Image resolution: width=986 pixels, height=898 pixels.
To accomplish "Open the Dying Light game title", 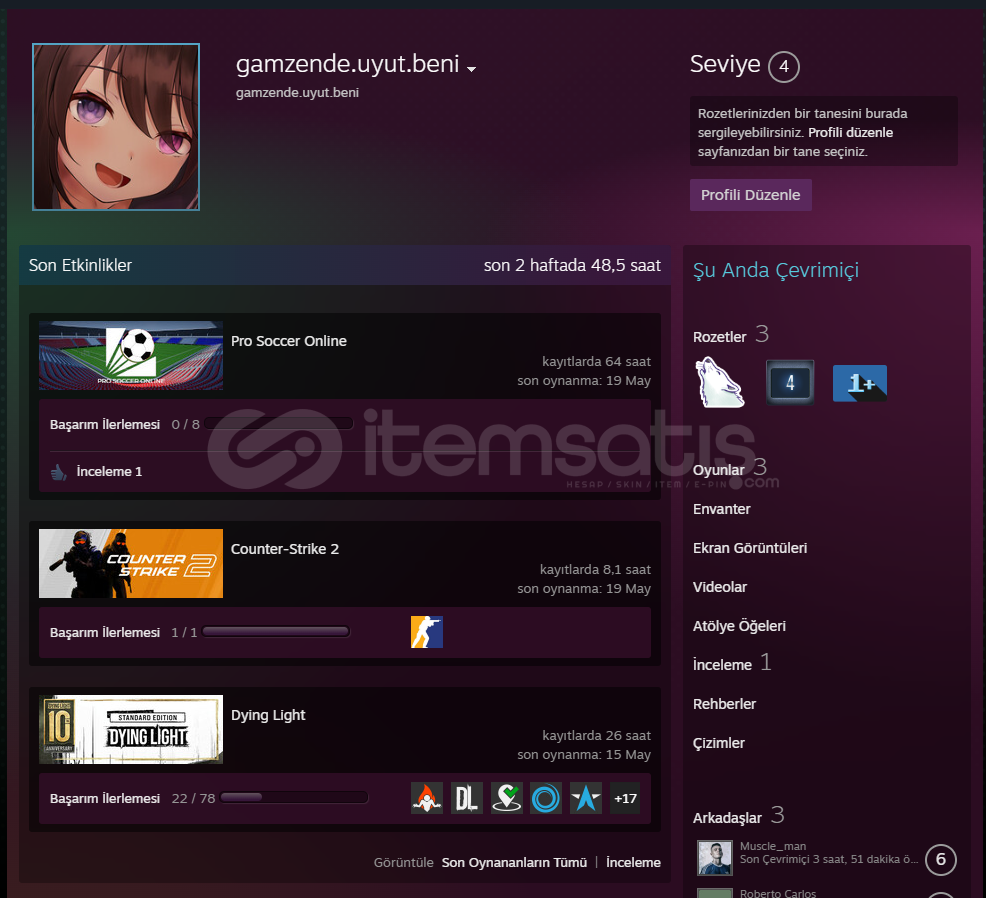I will pos(268,715).
